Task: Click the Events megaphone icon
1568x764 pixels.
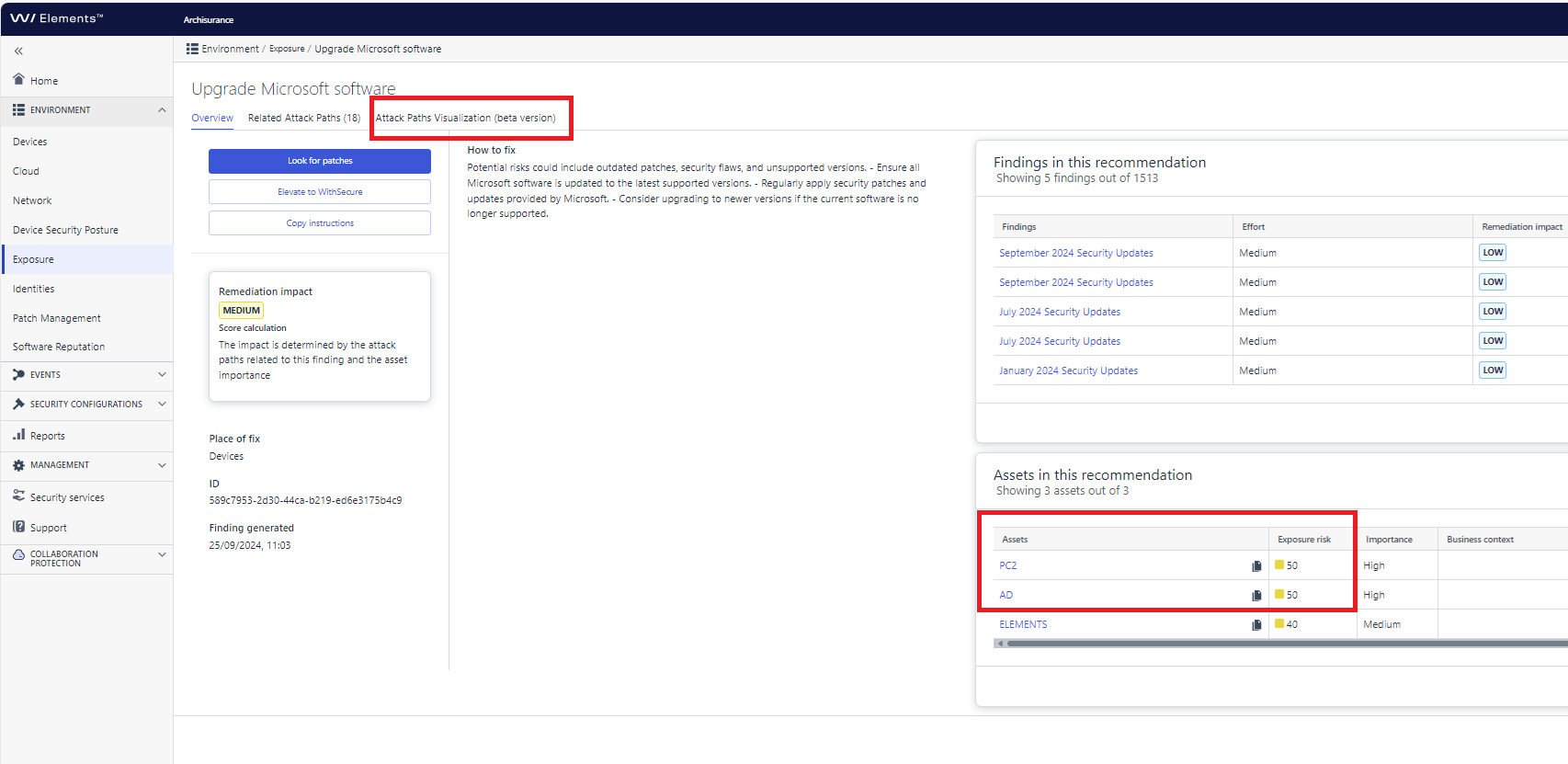Action: [18, 374]
